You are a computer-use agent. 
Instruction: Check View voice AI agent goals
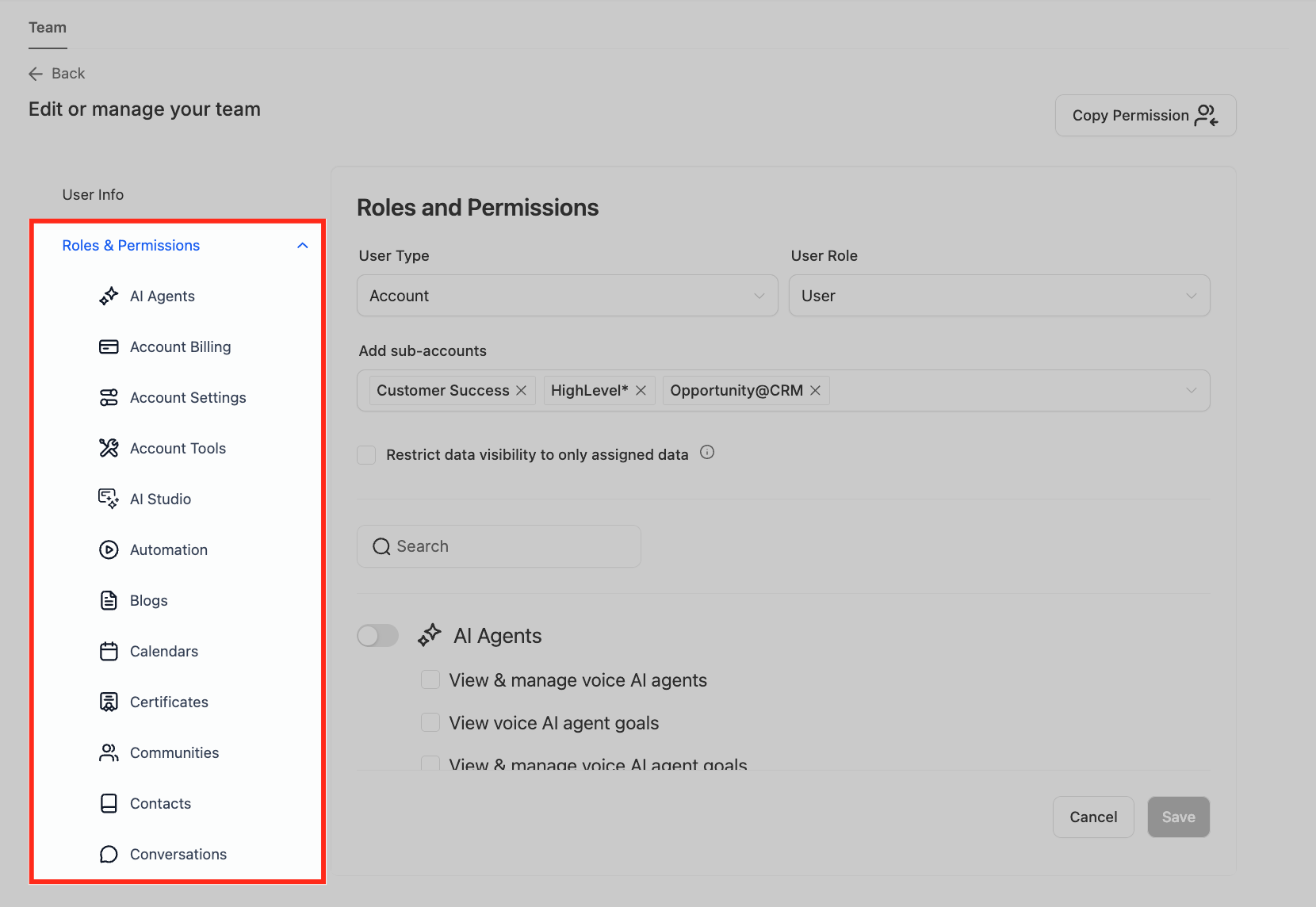point(430,722)
